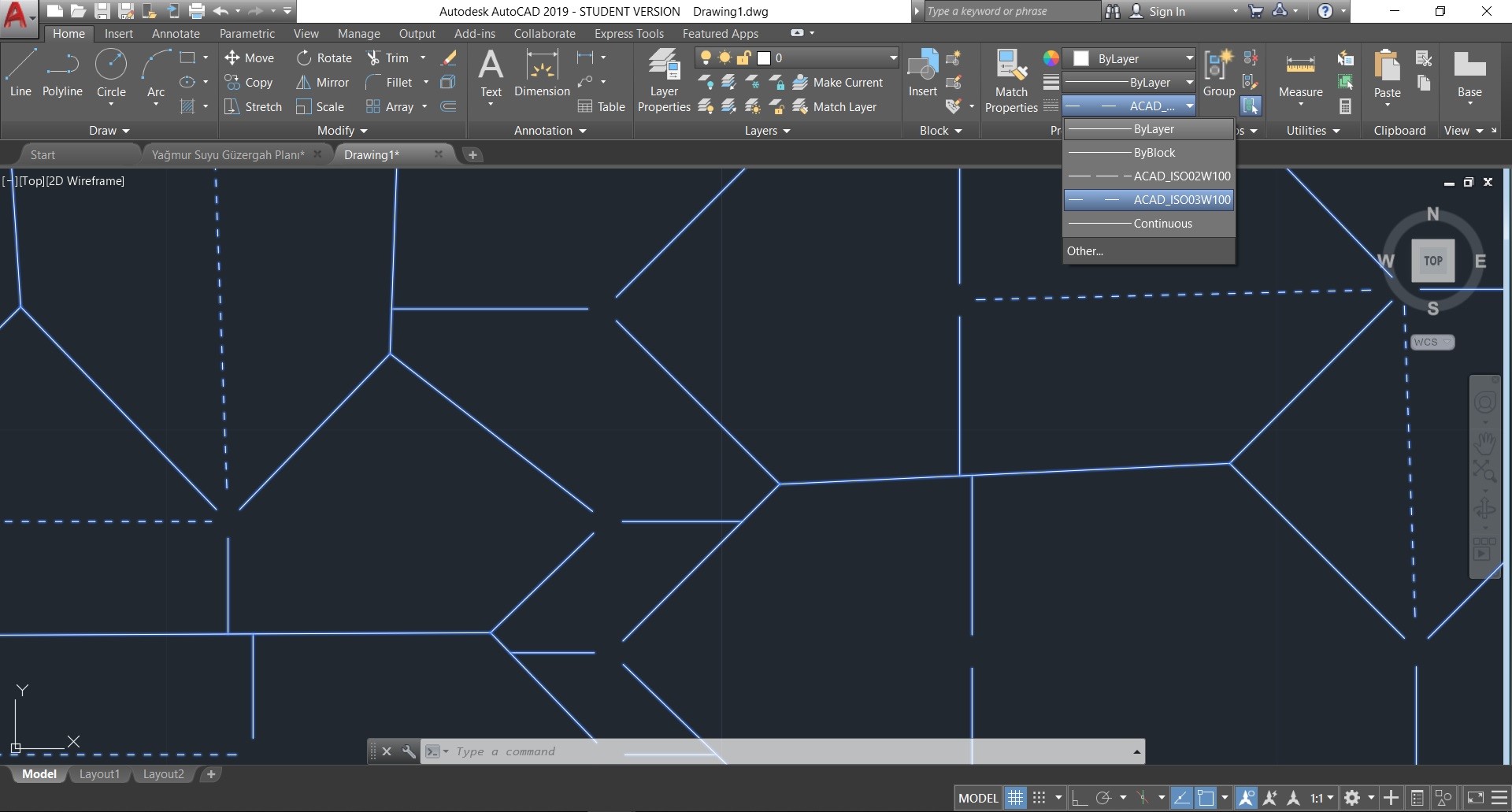
Task: Insert a Table into the drawing
Action: point(602,106)
